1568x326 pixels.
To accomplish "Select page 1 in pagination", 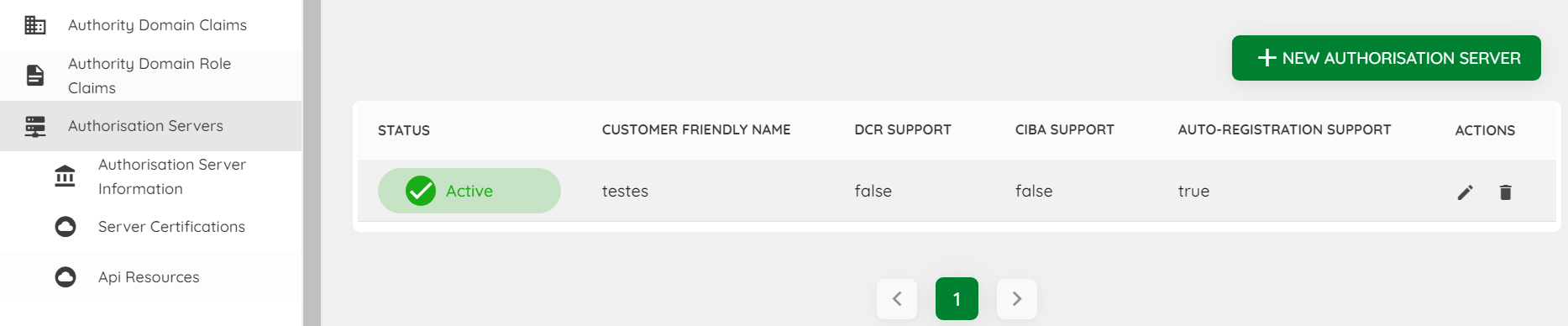I will click(957, 299).
